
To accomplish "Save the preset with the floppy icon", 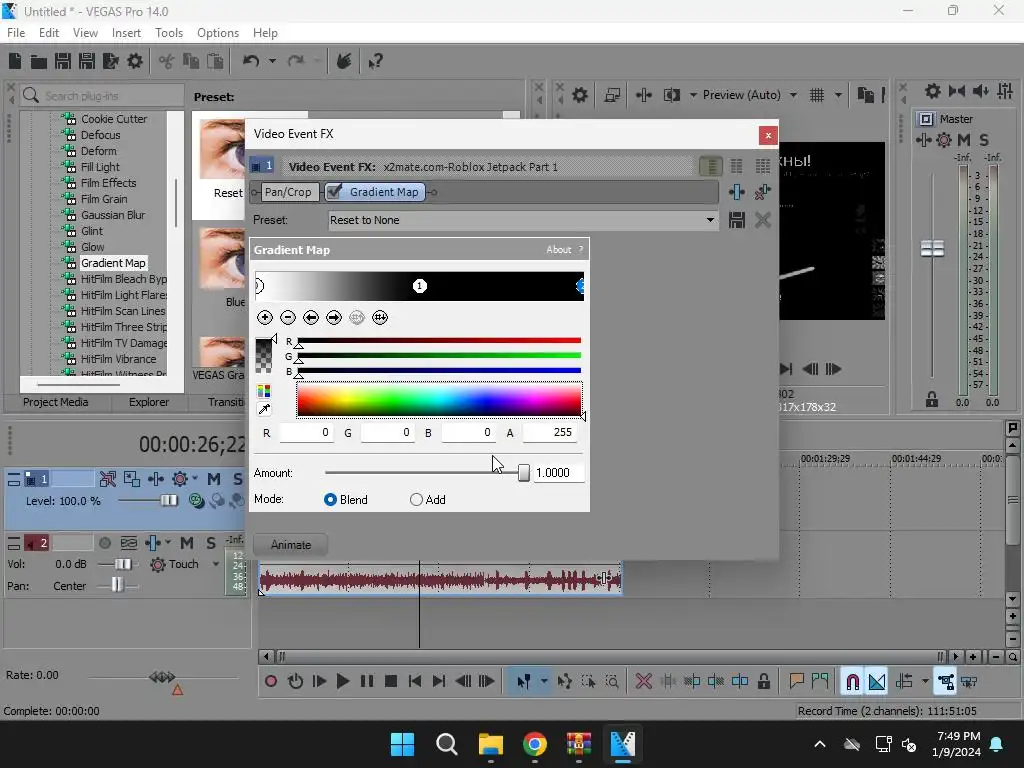I will [x=737, y=220].
